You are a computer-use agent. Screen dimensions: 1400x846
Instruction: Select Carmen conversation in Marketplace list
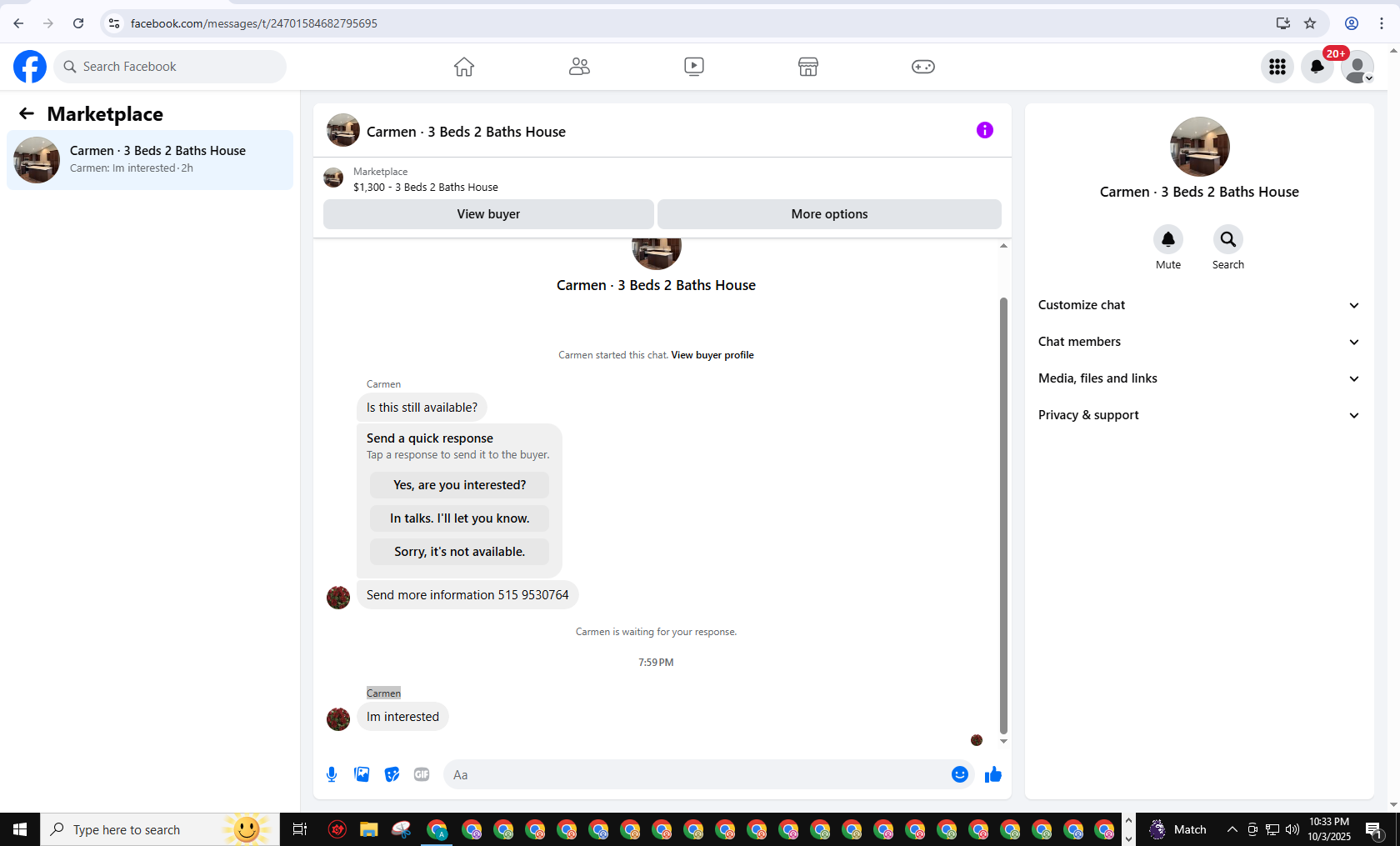[150, 160]
